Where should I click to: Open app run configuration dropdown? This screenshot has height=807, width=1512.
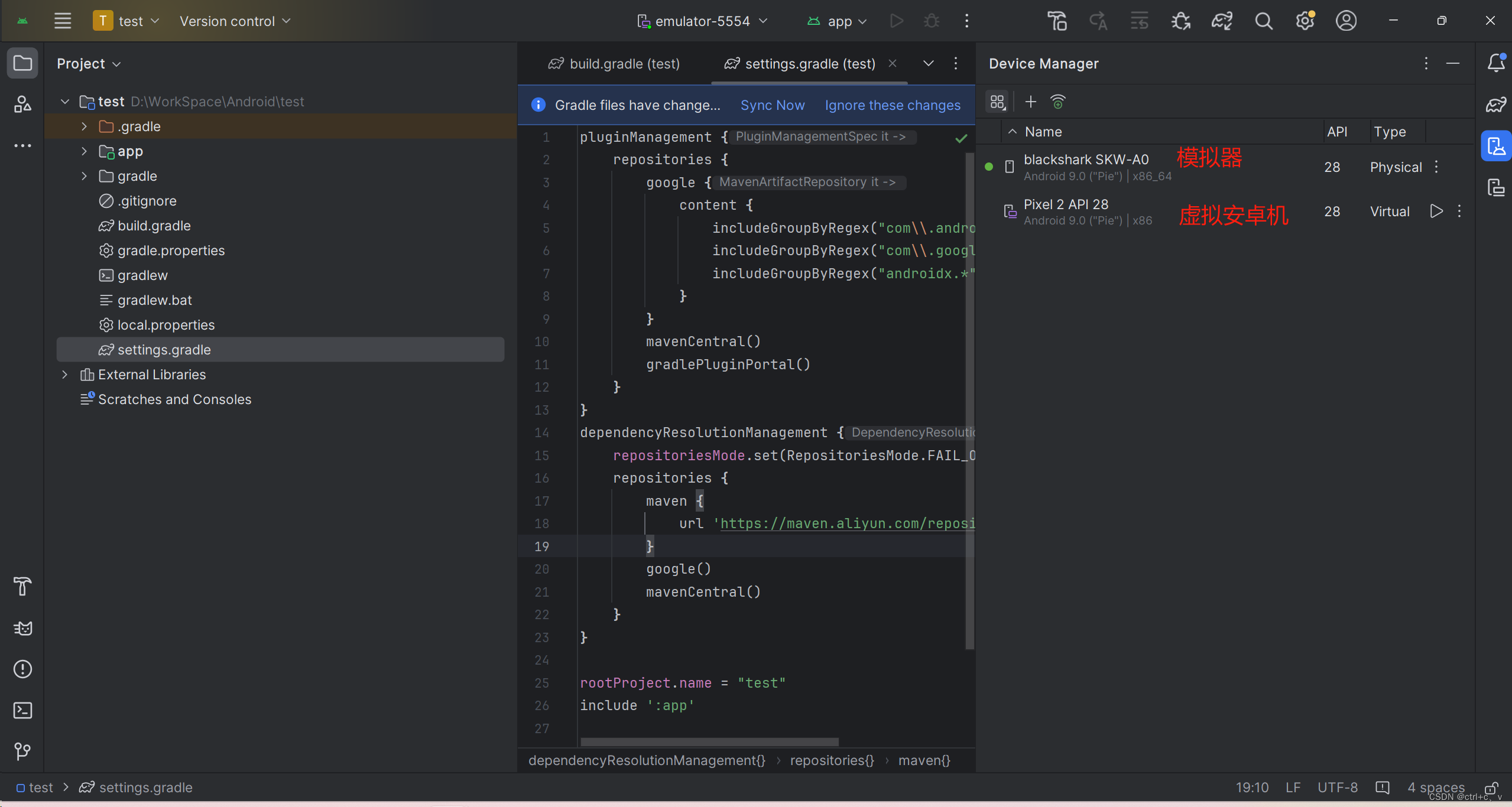837,21
